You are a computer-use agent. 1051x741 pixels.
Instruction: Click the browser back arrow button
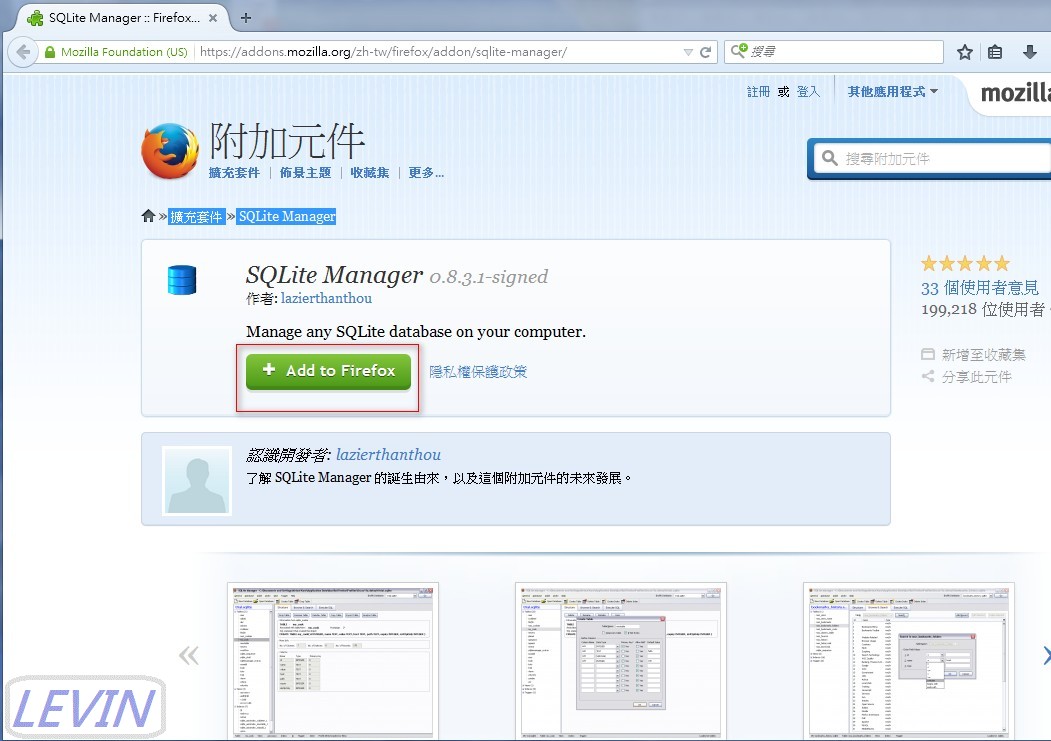23,52
